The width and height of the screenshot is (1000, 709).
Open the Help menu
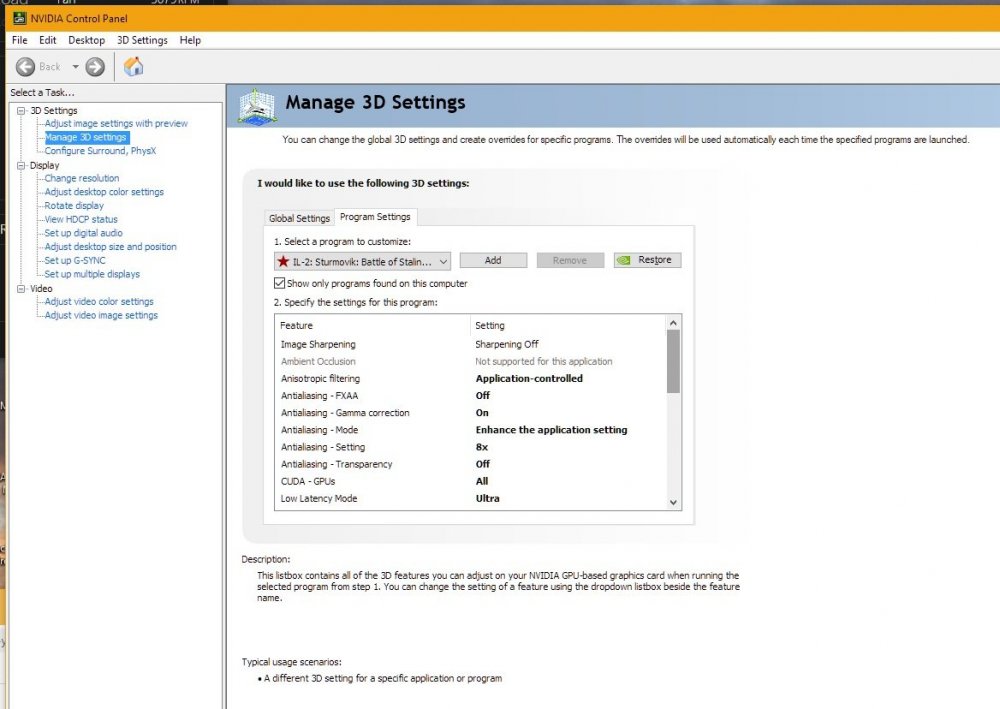tap(190, 40)
